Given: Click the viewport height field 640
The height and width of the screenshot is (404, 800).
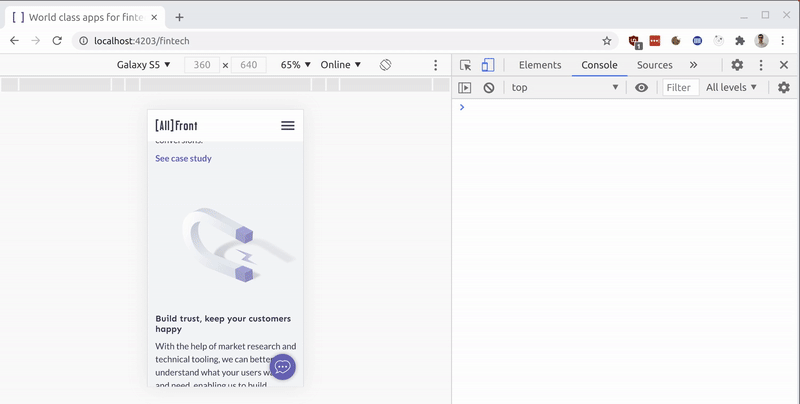Looking at the screenshot, I should coord(249,65).
